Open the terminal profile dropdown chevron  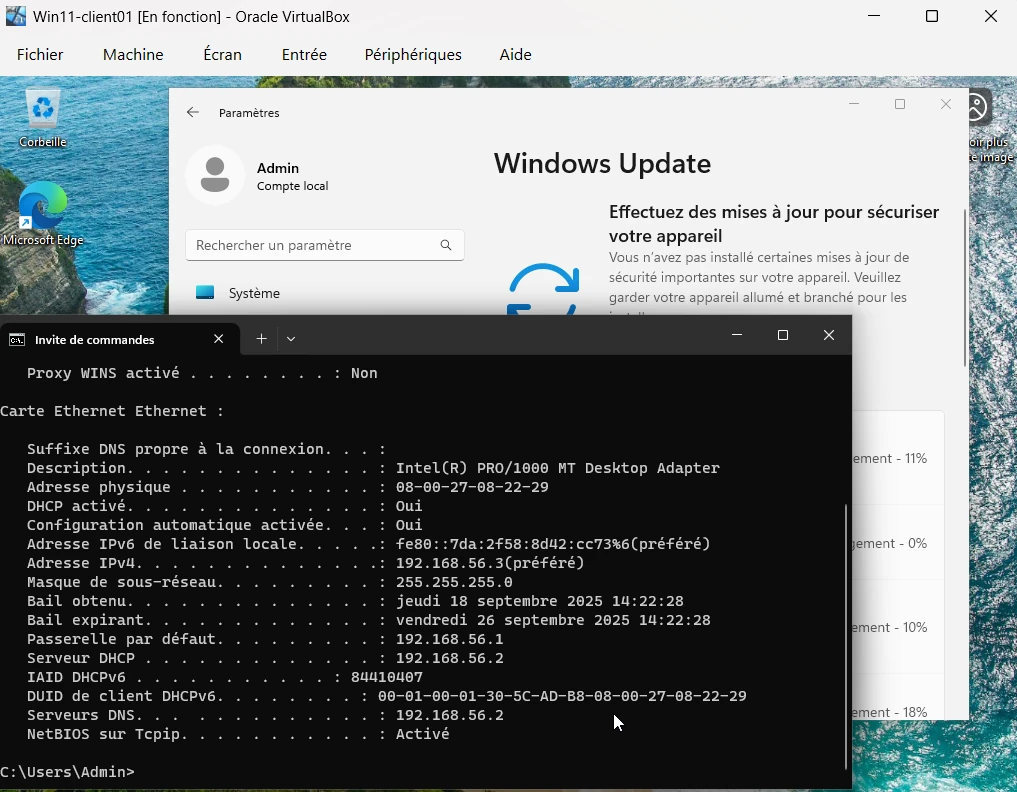[291, 339]
